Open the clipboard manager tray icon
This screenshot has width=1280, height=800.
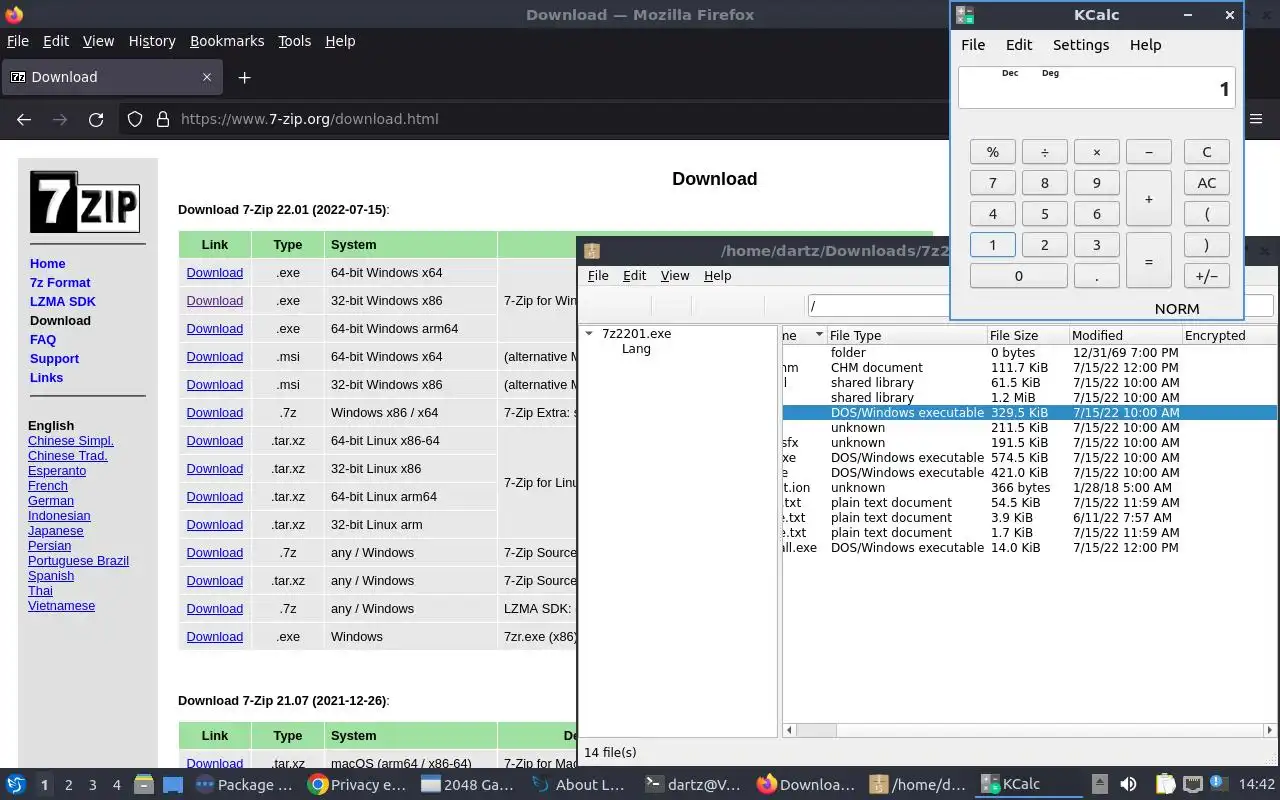(1165, 784)
